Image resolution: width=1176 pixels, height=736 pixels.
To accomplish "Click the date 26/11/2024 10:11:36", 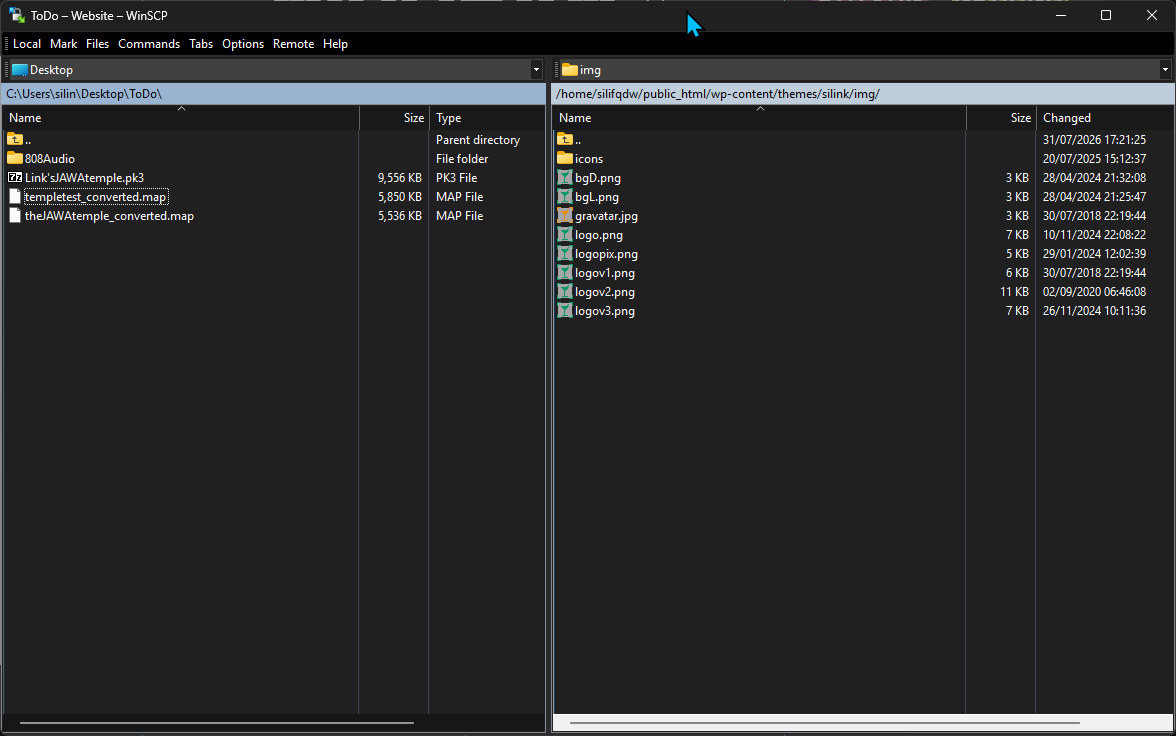I will [1094, 311].
